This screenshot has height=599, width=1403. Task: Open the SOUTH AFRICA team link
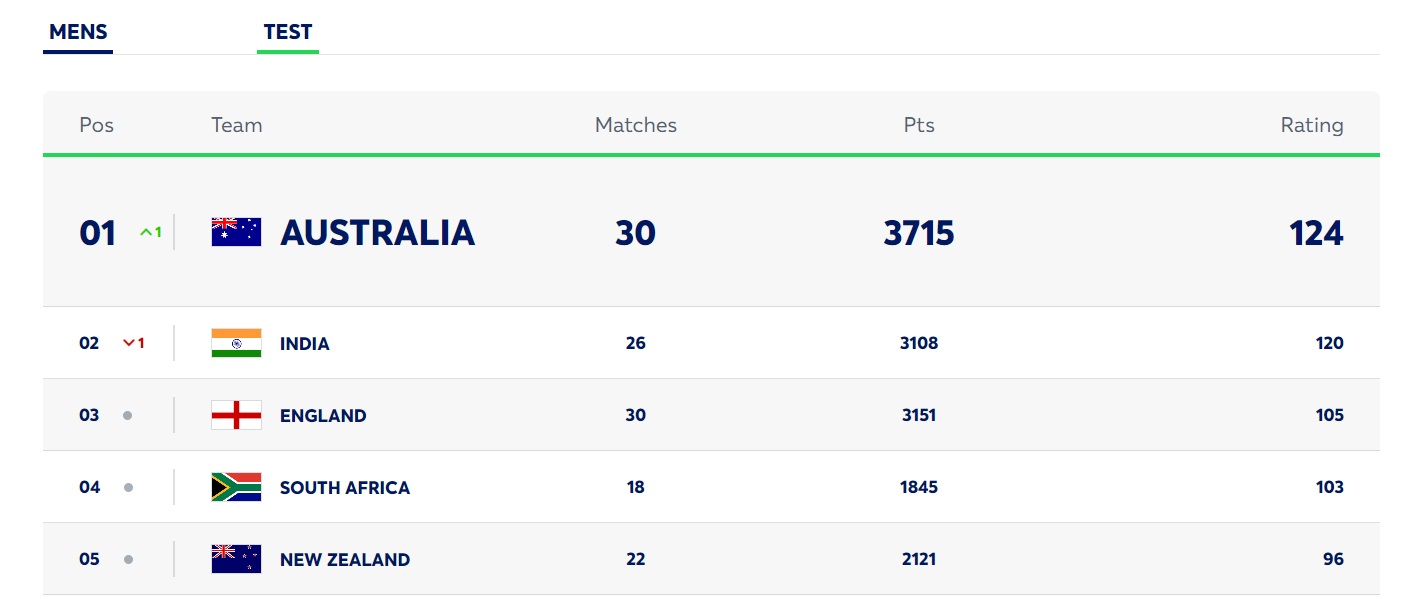tap(345, 487)
